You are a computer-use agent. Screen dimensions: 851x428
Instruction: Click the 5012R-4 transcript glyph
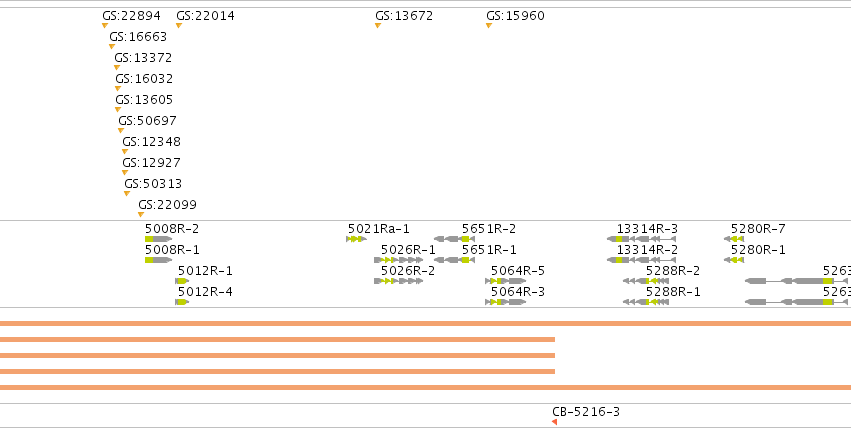[x=182, y=302]
